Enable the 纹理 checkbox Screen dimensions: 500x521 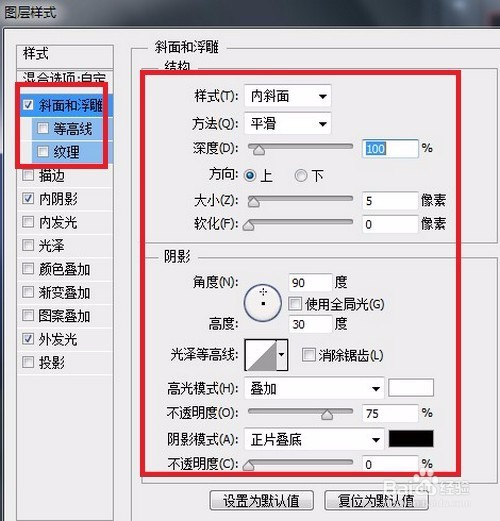pos(43,152)
